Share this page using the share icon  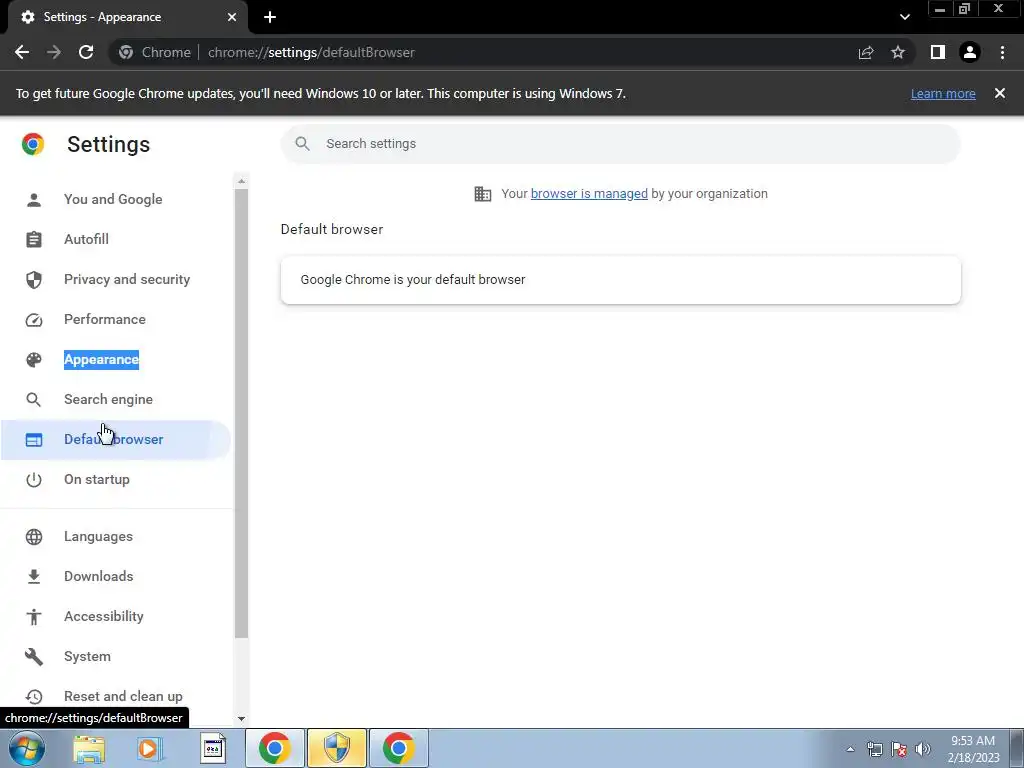tap(866, 52)
